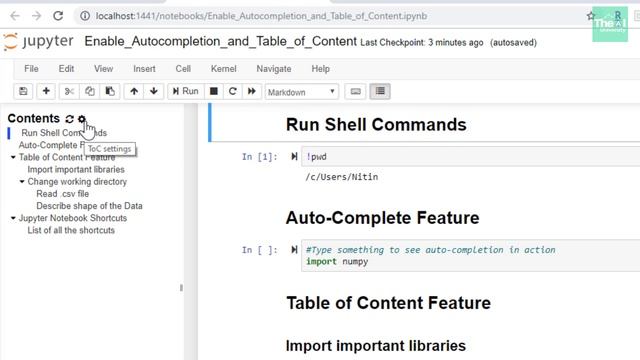Go back with browser back arrow

[15, 16]
